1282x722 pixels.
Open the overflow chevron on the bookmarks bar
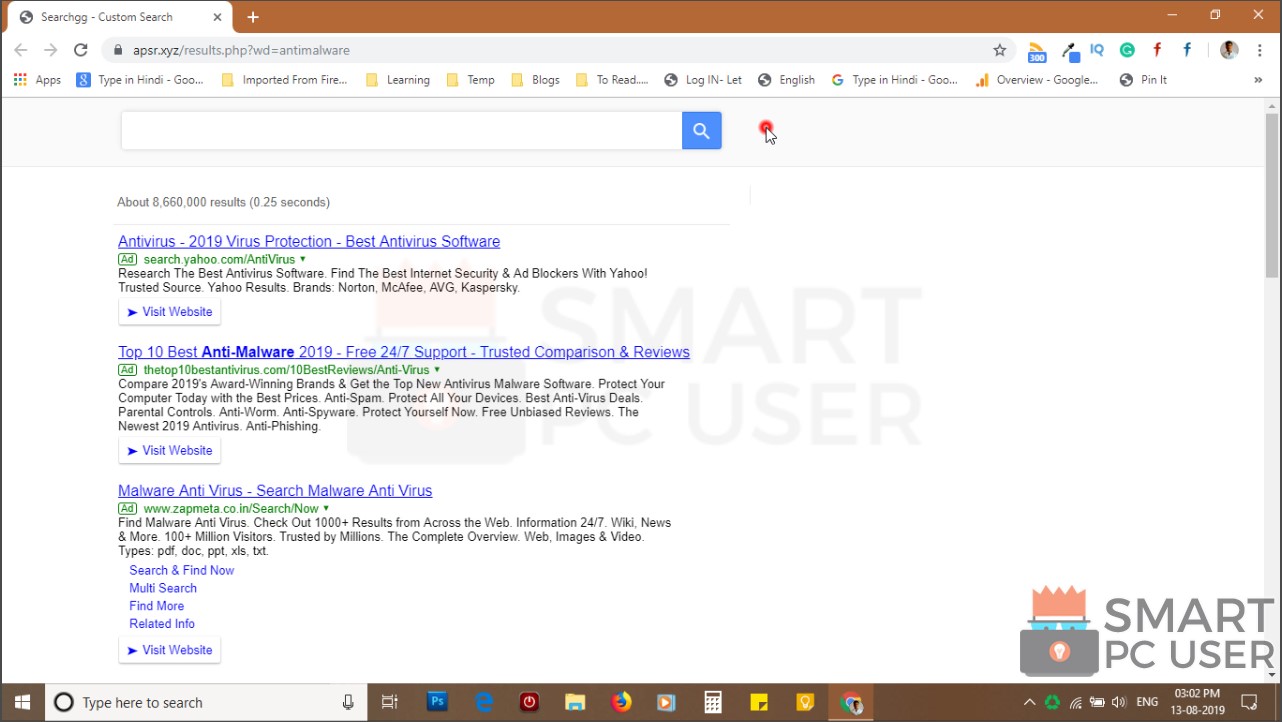click(1258, 79)
